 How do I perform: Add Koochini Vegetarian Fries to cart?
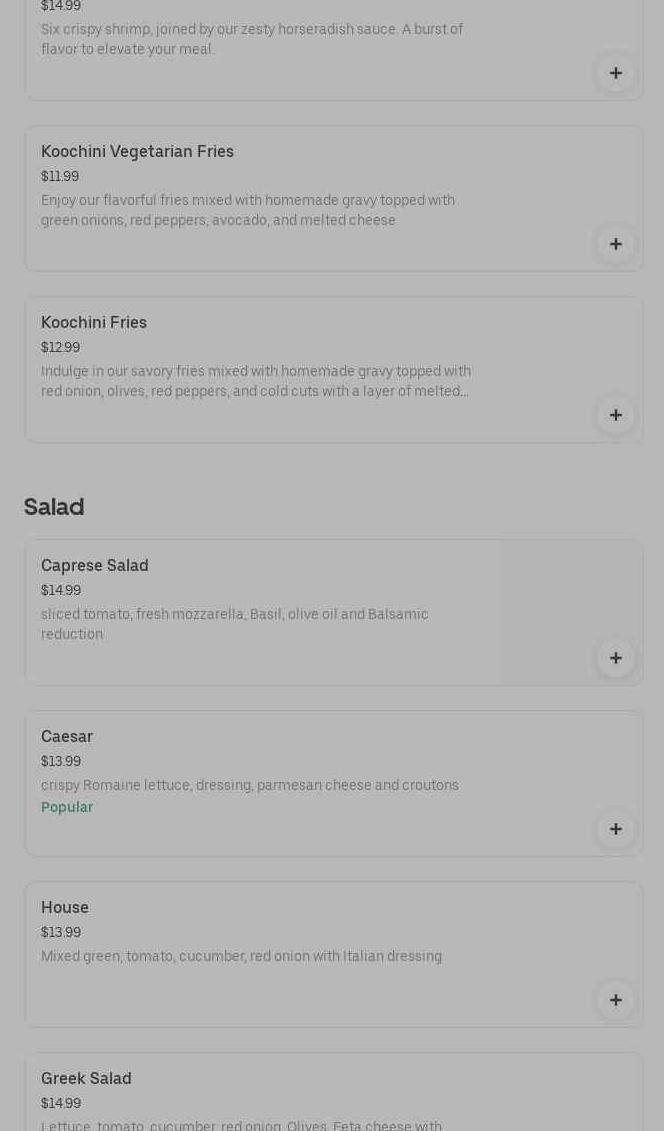[615, 244]
